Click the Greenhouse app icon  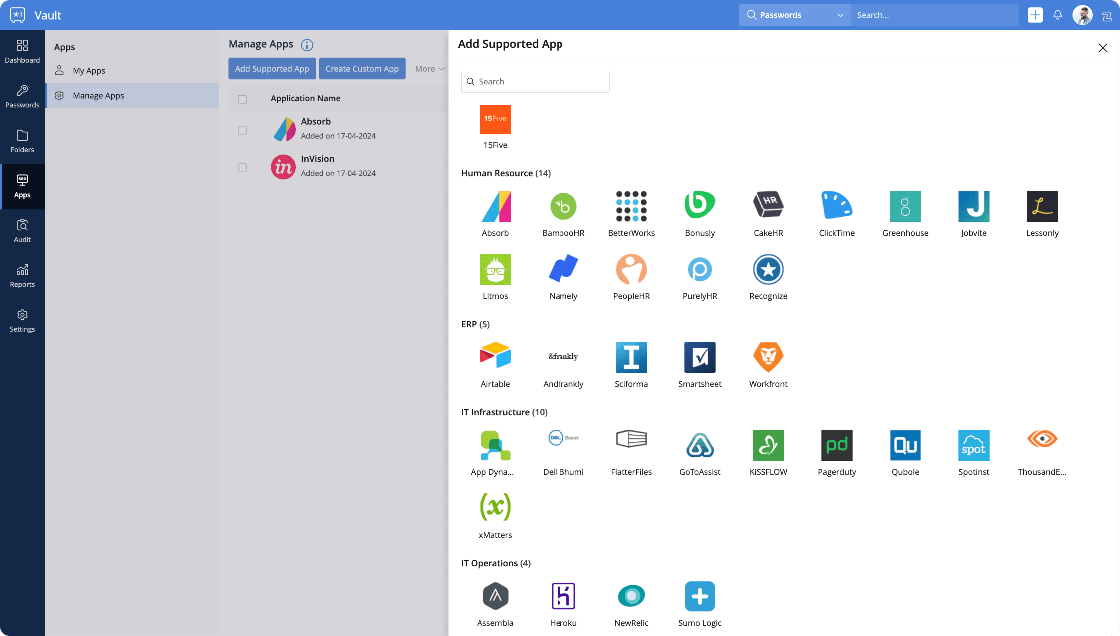(x=904, y=207)
